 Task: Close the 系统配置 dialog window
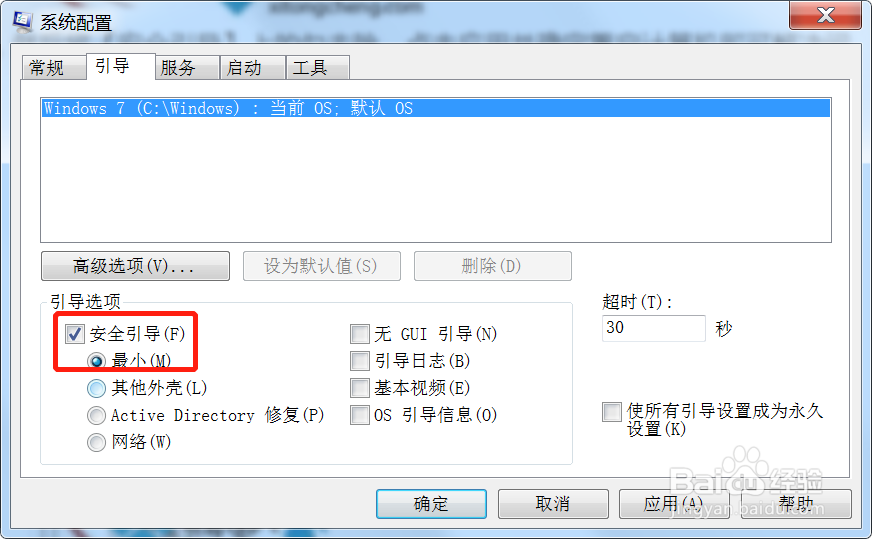tap(825, 15)
